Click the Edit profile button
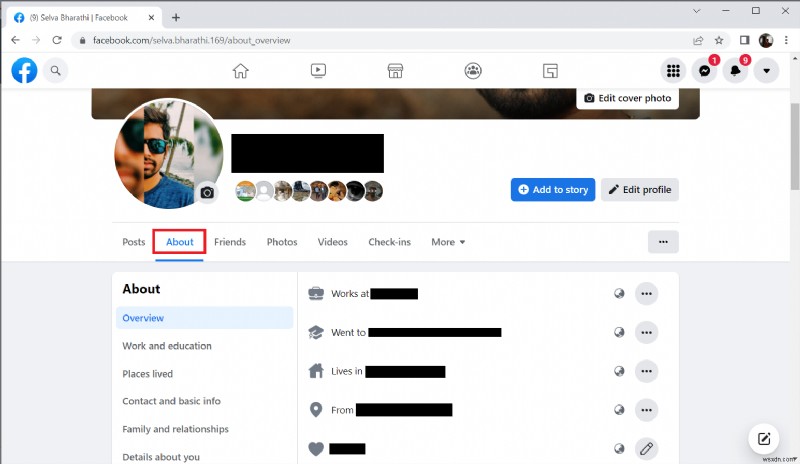This screenshot has width=800, height=464. tap(640, 189)
